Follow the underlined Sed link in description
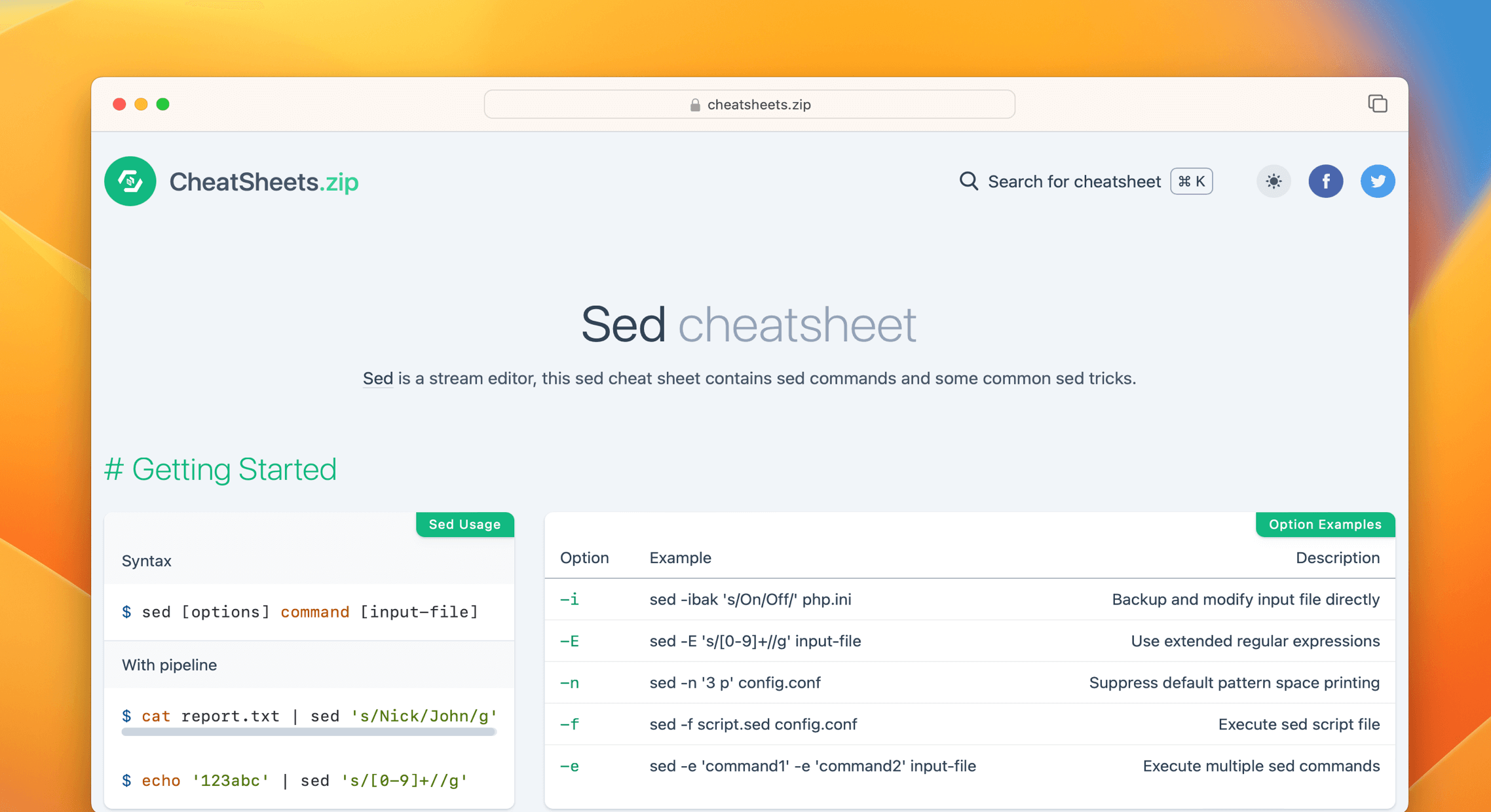1491x812 pixels. (378, 378)
